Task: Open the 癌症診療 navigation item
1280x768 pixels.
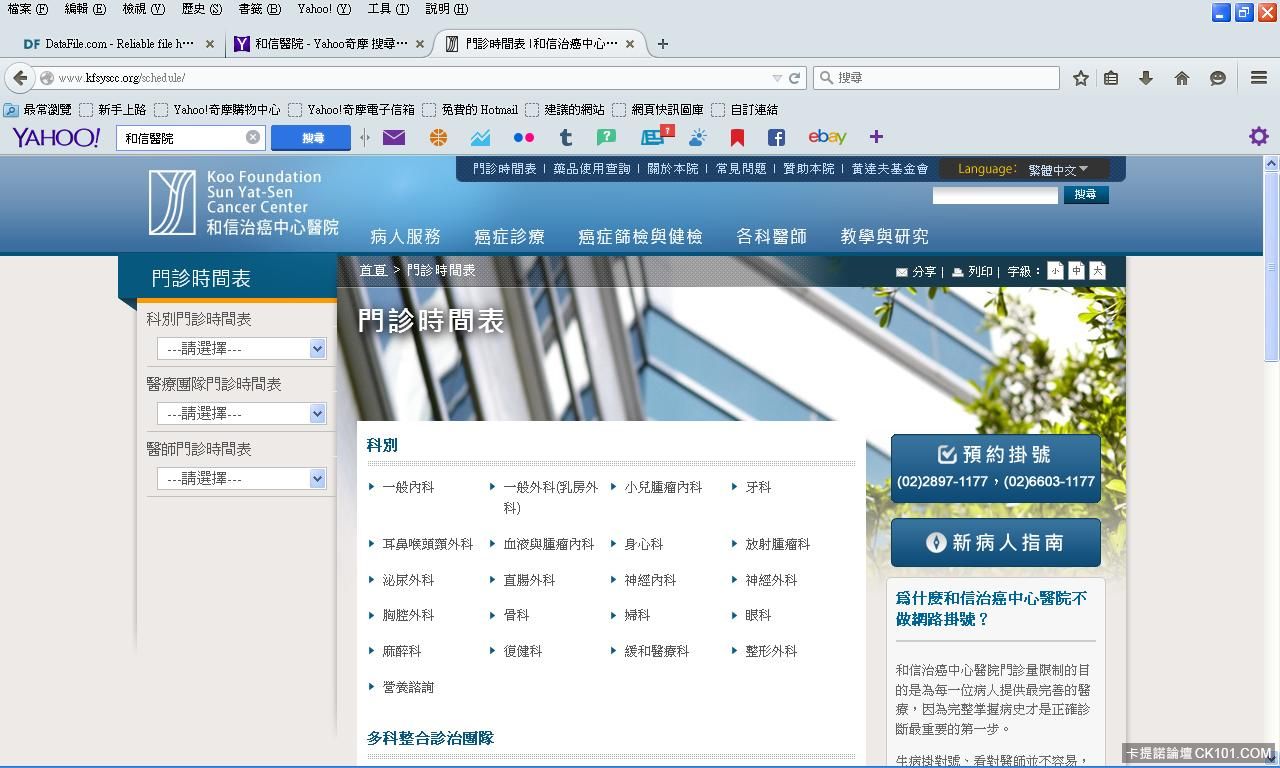Action: tap(509, 237)
